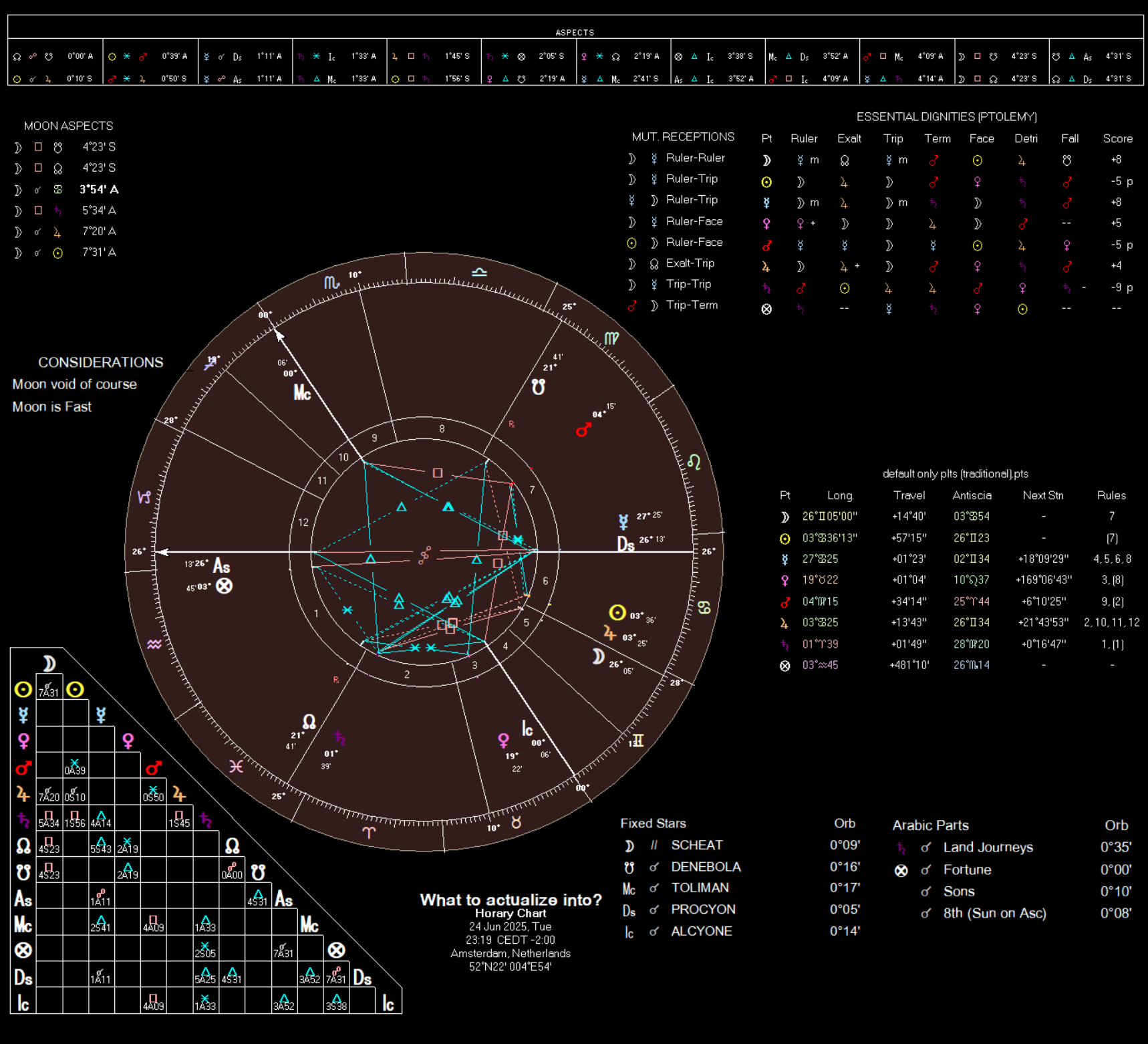Click the North Node glyph in the chart wheel

coord(309,722)
